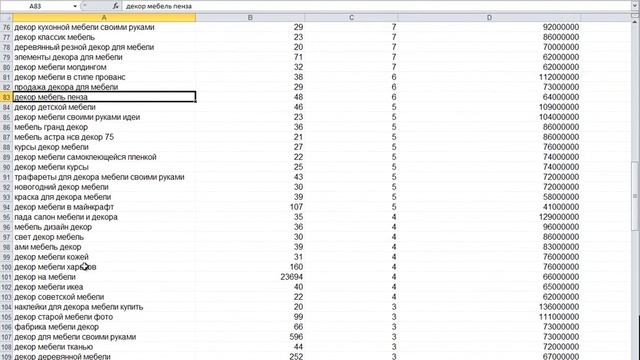
Task: Select cell 'фабрика мебели декор'
Action: point(104,327)
